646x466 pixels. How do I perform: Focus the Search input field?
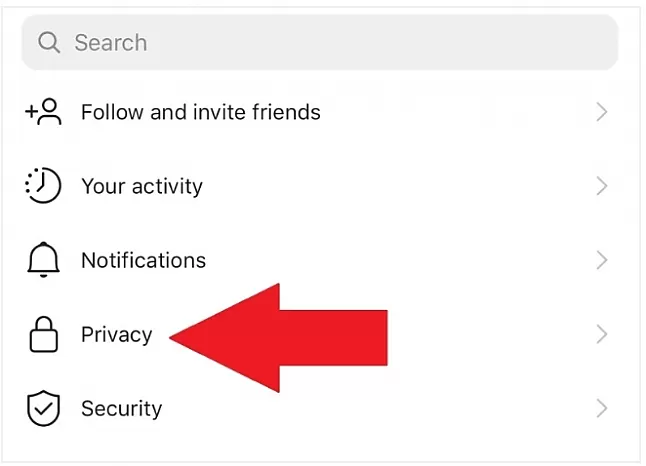(x=320, y=42)
